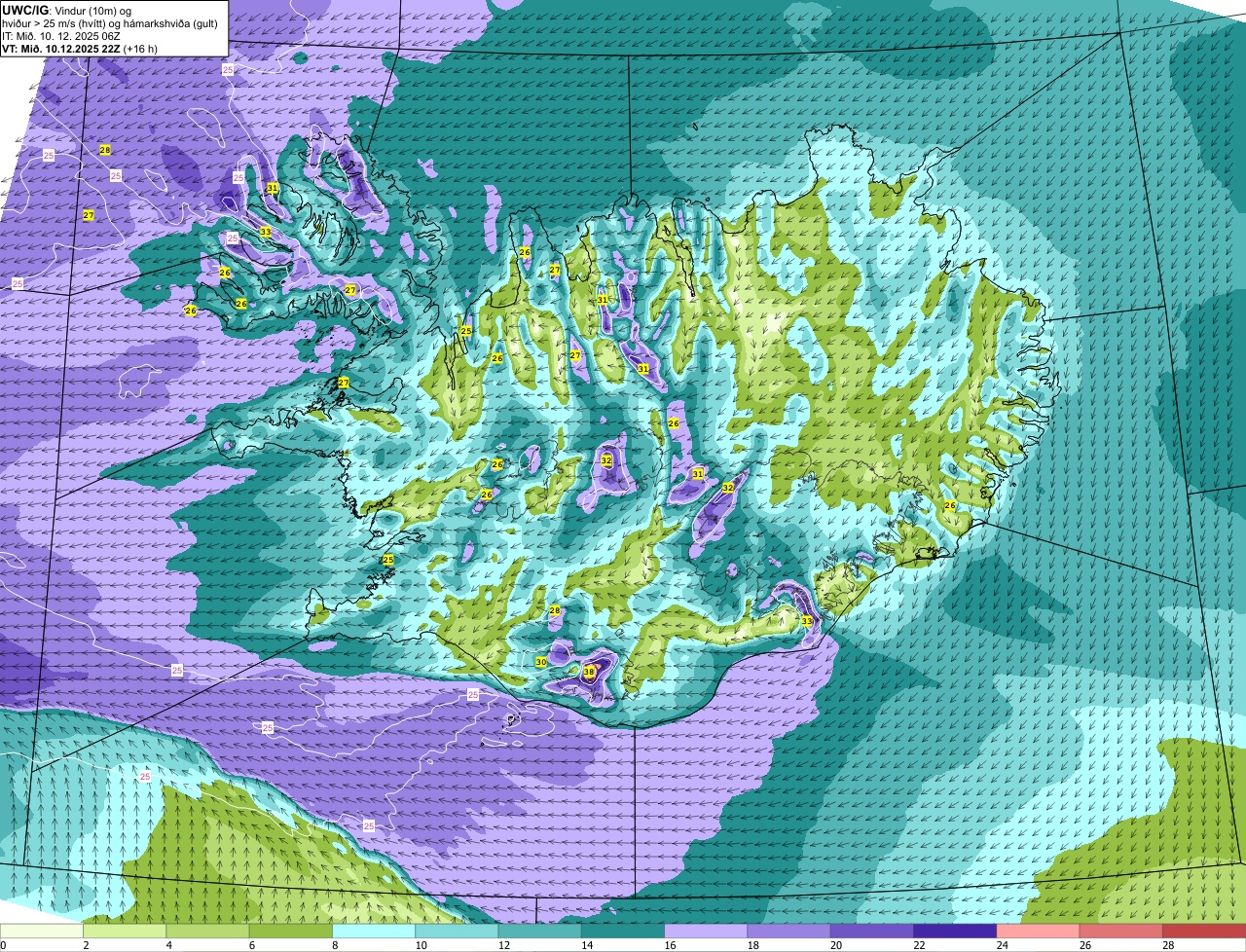Click the 12–14 m/s medium teal legend swatch

(540, 931)
